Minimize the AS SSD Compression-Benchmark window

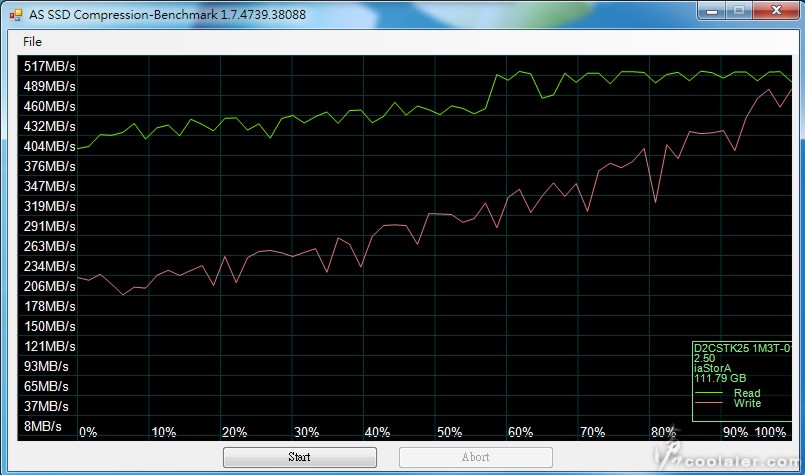pos(712,11)
